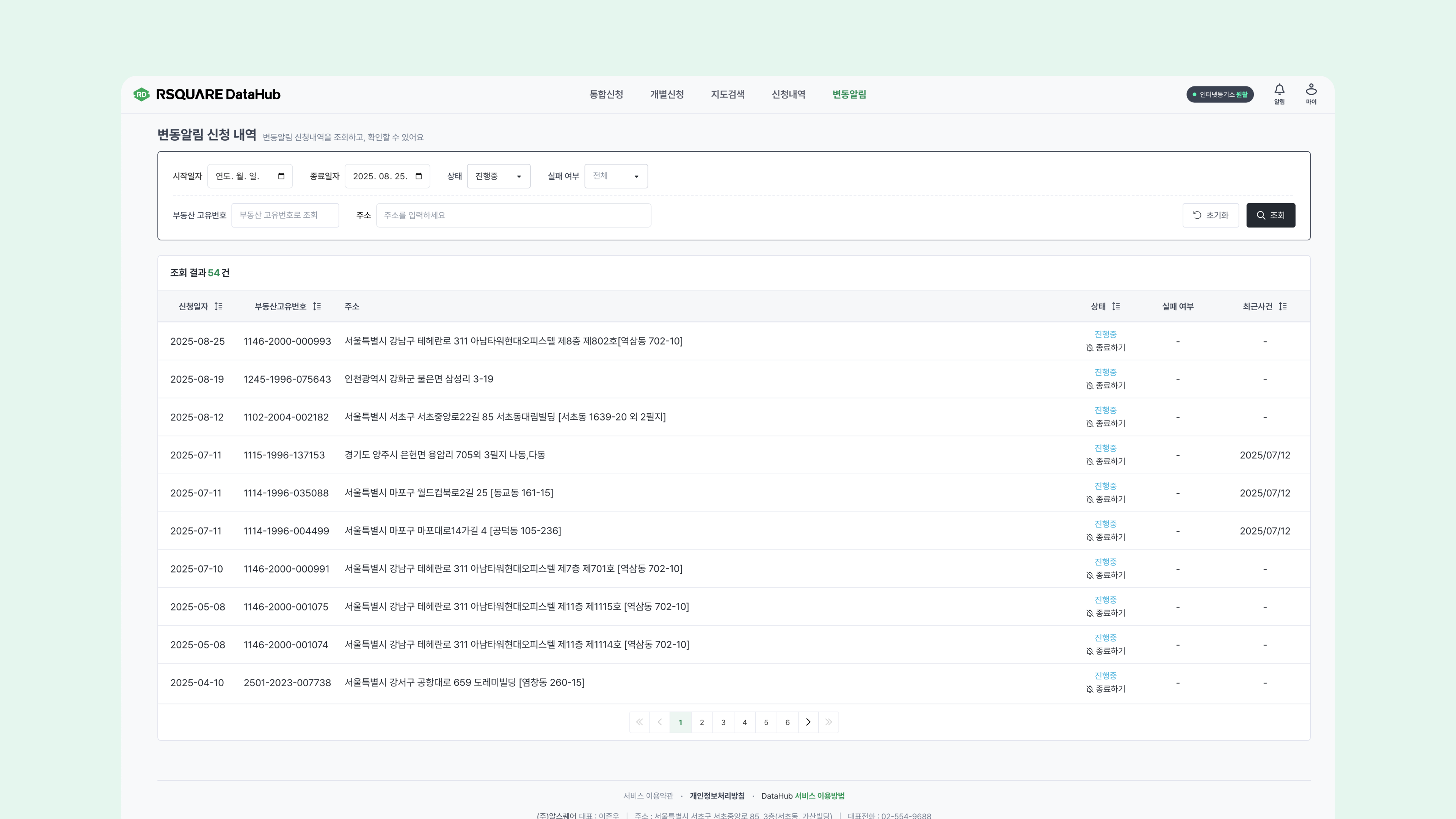The image size is (1456, 819).
Task: Open the 지도검색 menu tab
Action: (x=728, y=94)
